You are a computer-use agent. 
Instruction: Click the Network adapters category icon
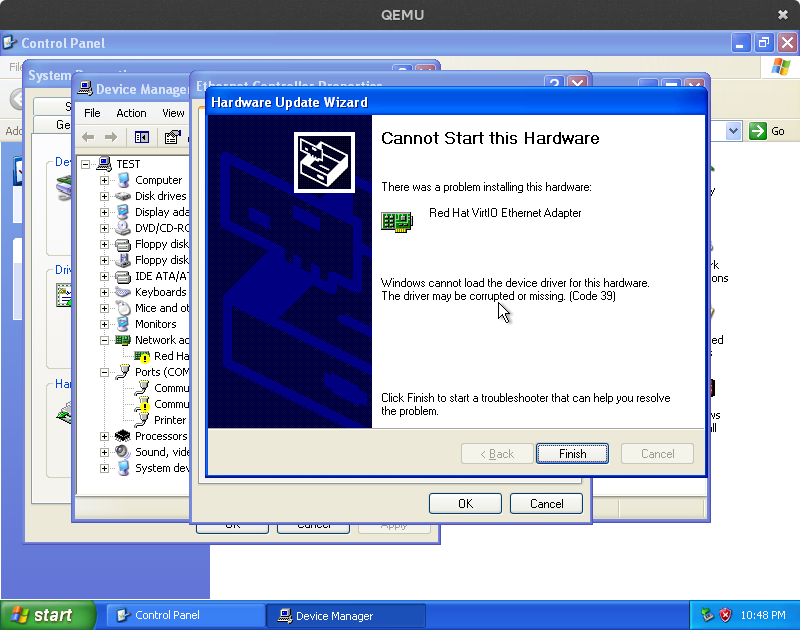124,339
